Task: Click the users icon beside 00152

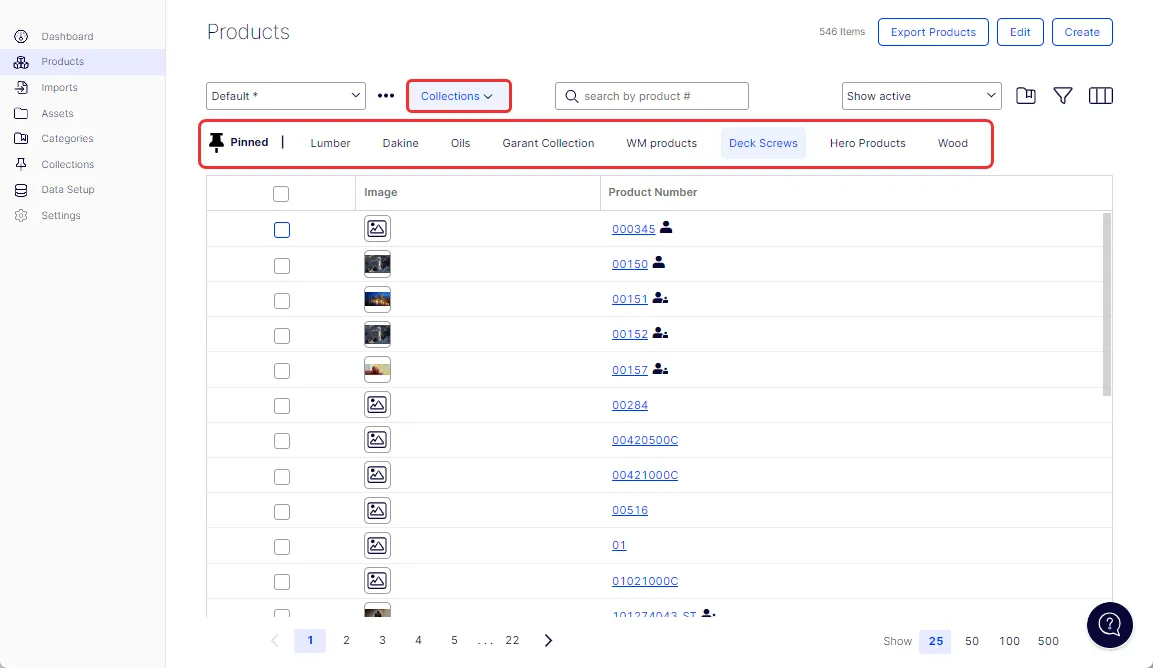Action: [x=660, y=333]
